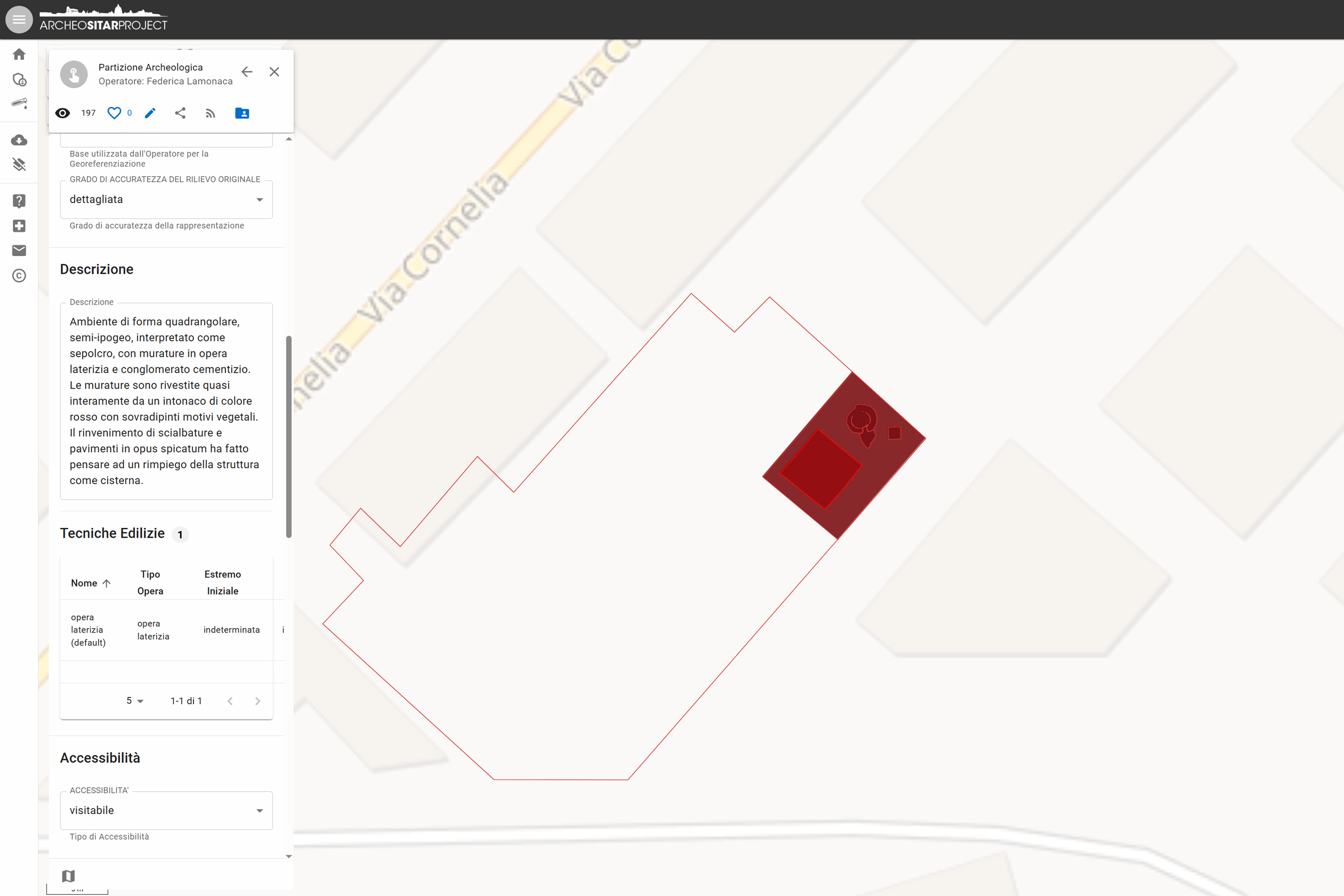The height and width of the screenshot is (896, 1344).
Task: Click the Tipo Opera column header
Action: click(150, 583)
